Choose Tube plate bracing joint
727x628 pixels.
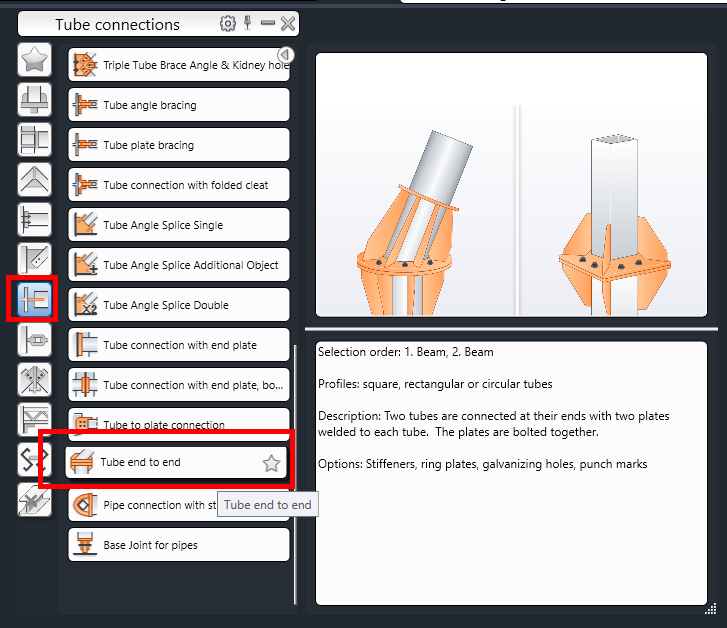point(179,145)
